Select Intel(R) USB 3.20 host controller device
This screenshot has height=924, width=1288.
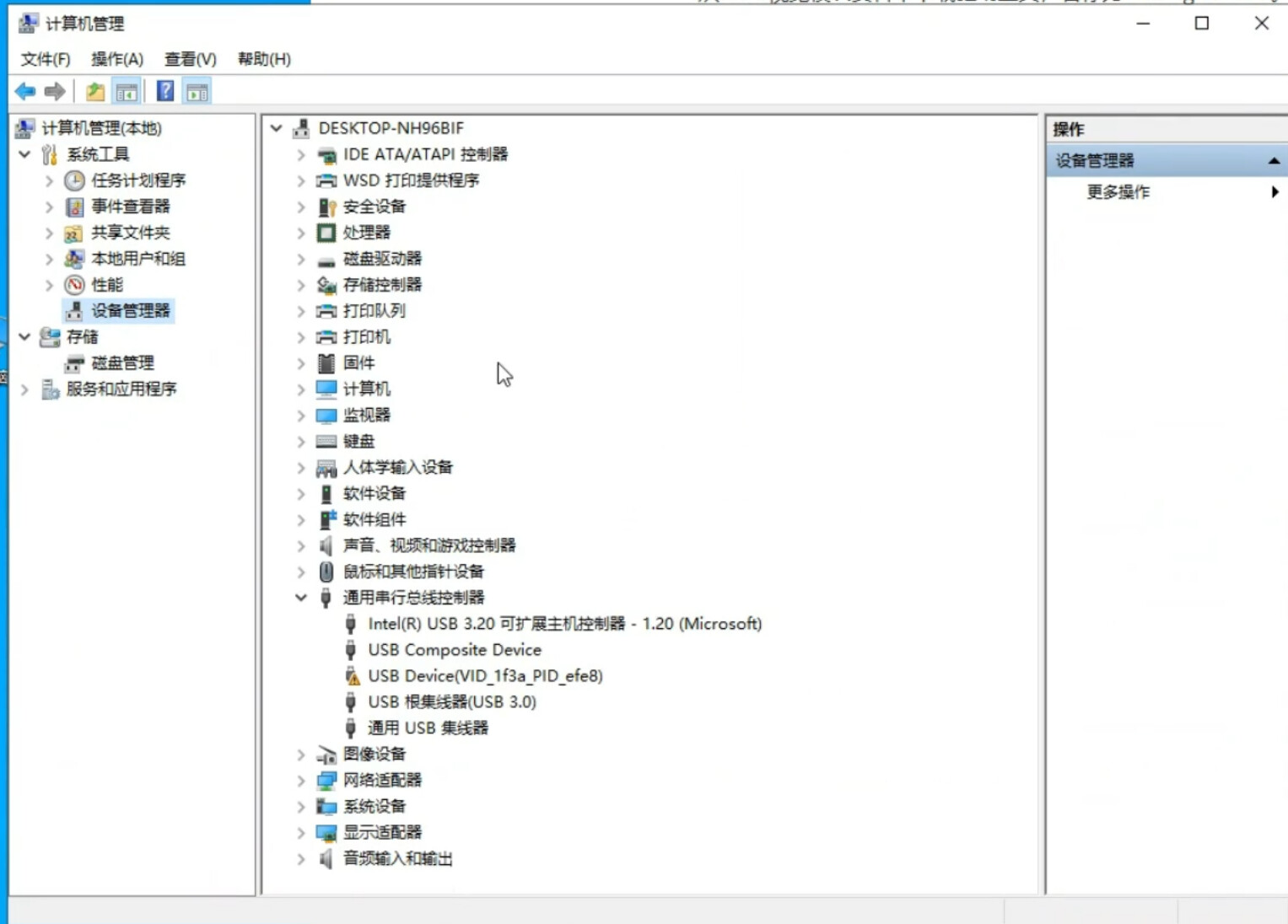(563, 624)
